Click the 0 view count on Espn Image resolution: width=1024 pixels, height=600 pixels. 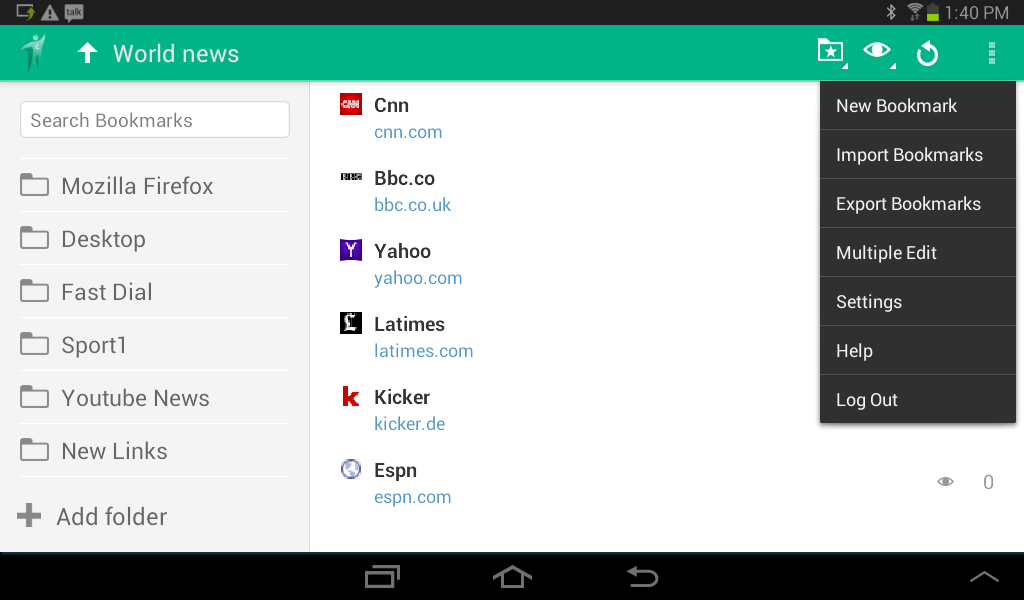pos(988,482)
